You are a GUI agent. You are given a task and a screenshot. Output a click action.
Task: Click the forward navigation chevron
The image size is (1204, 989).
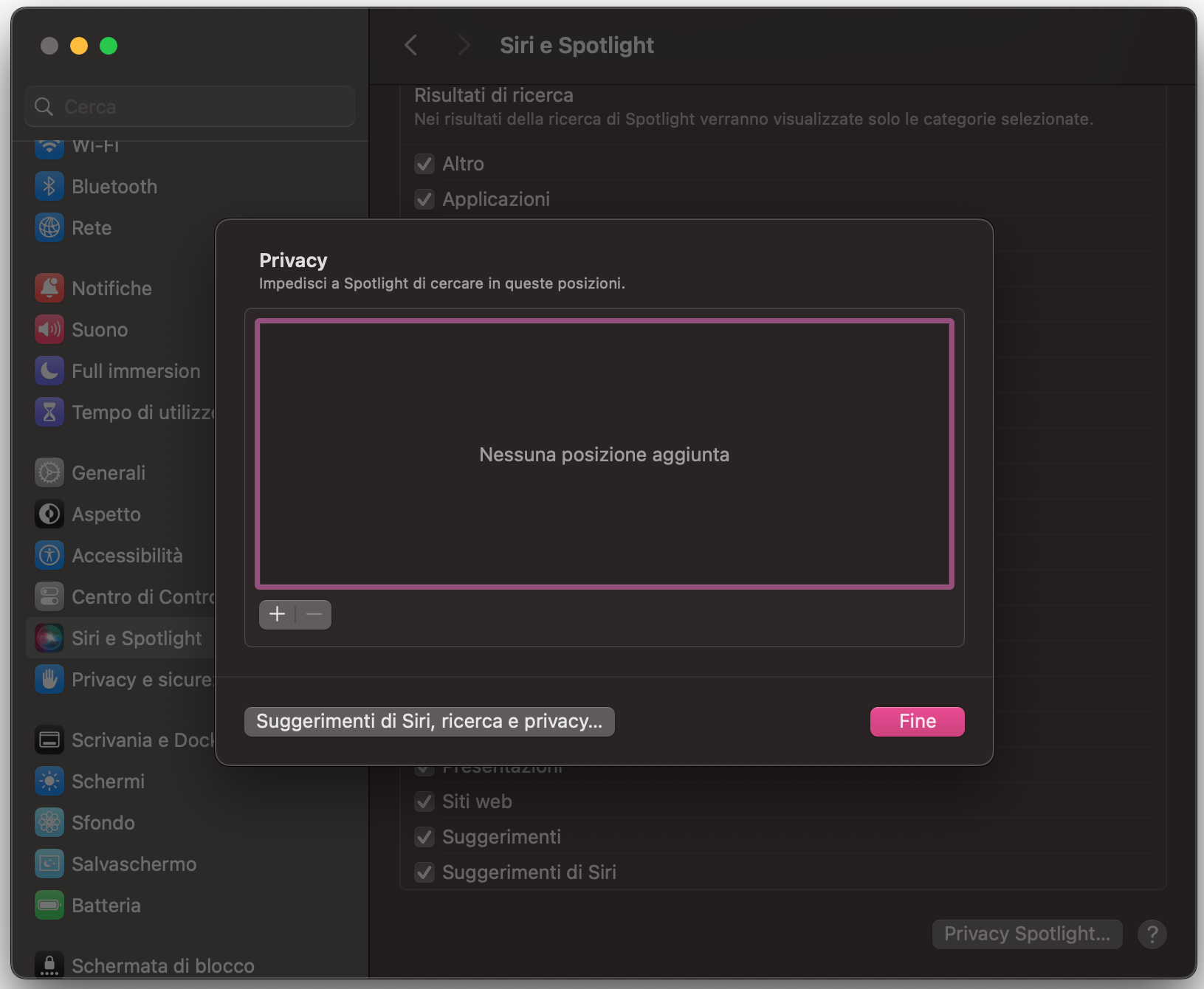(x=464, y=45)
